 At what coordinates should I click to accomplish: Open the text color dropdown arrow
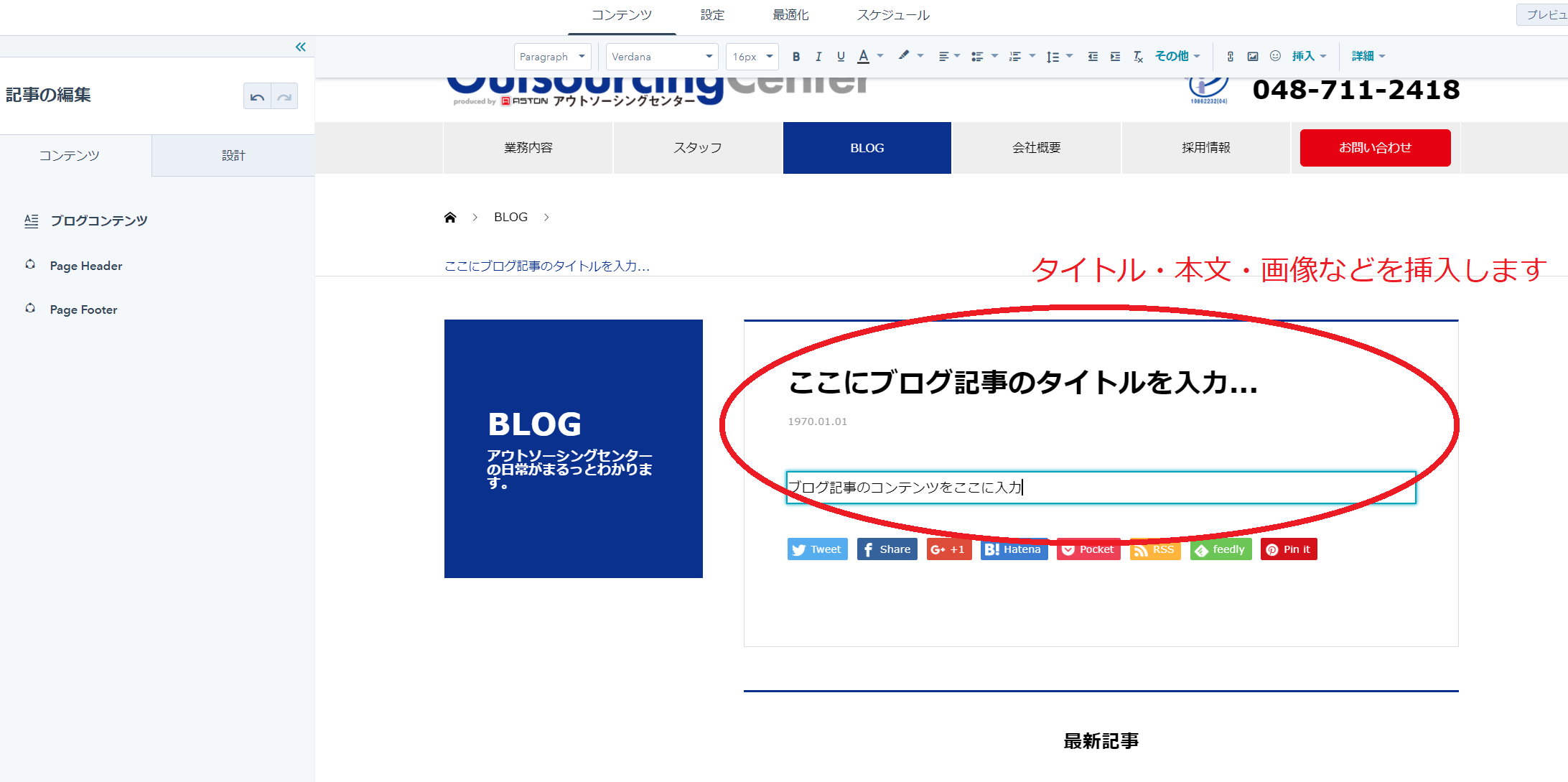click(880, 56)
